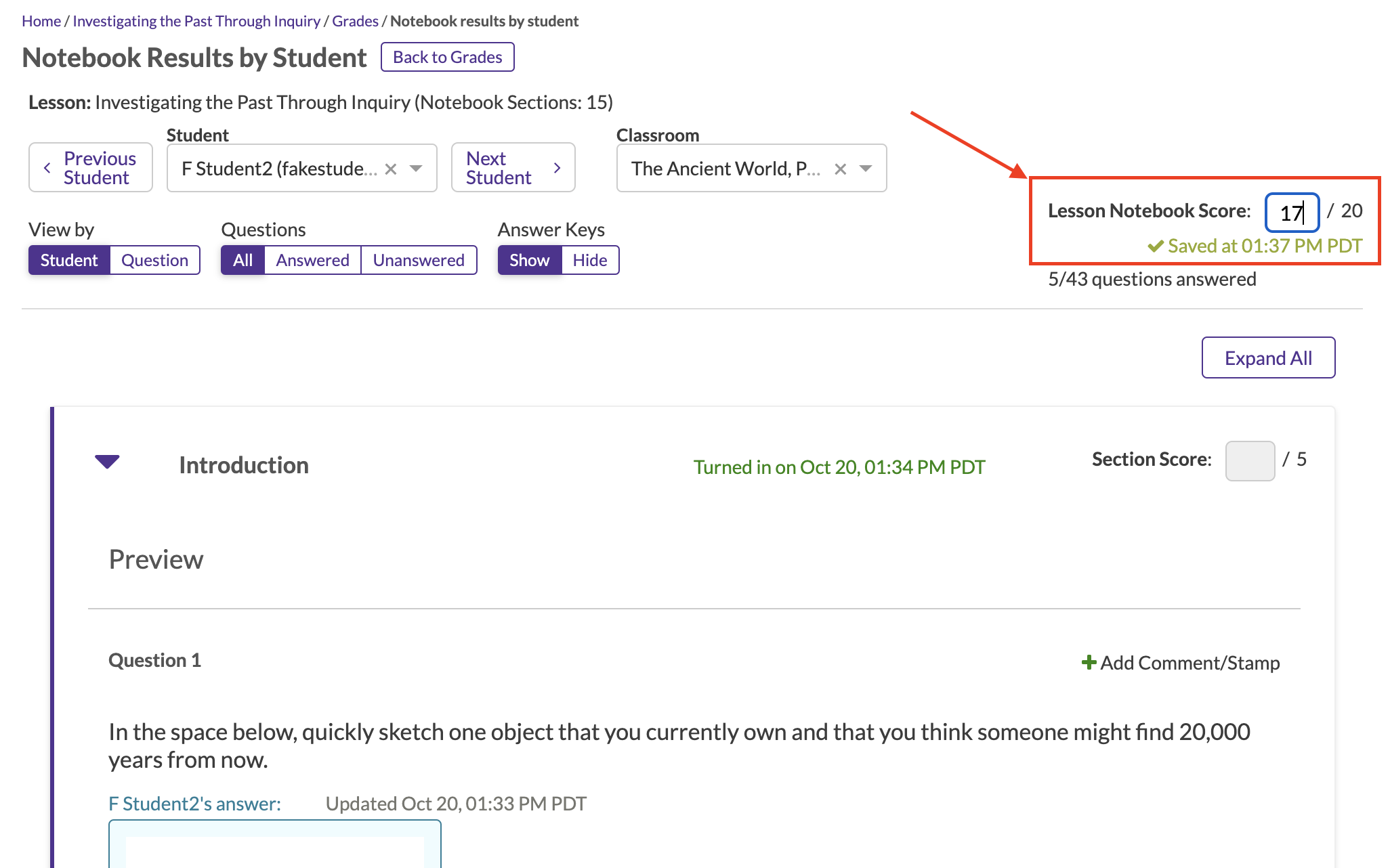1390x868 pixels.
Task: Open the Student dropdown arrow
Action: 416,169
